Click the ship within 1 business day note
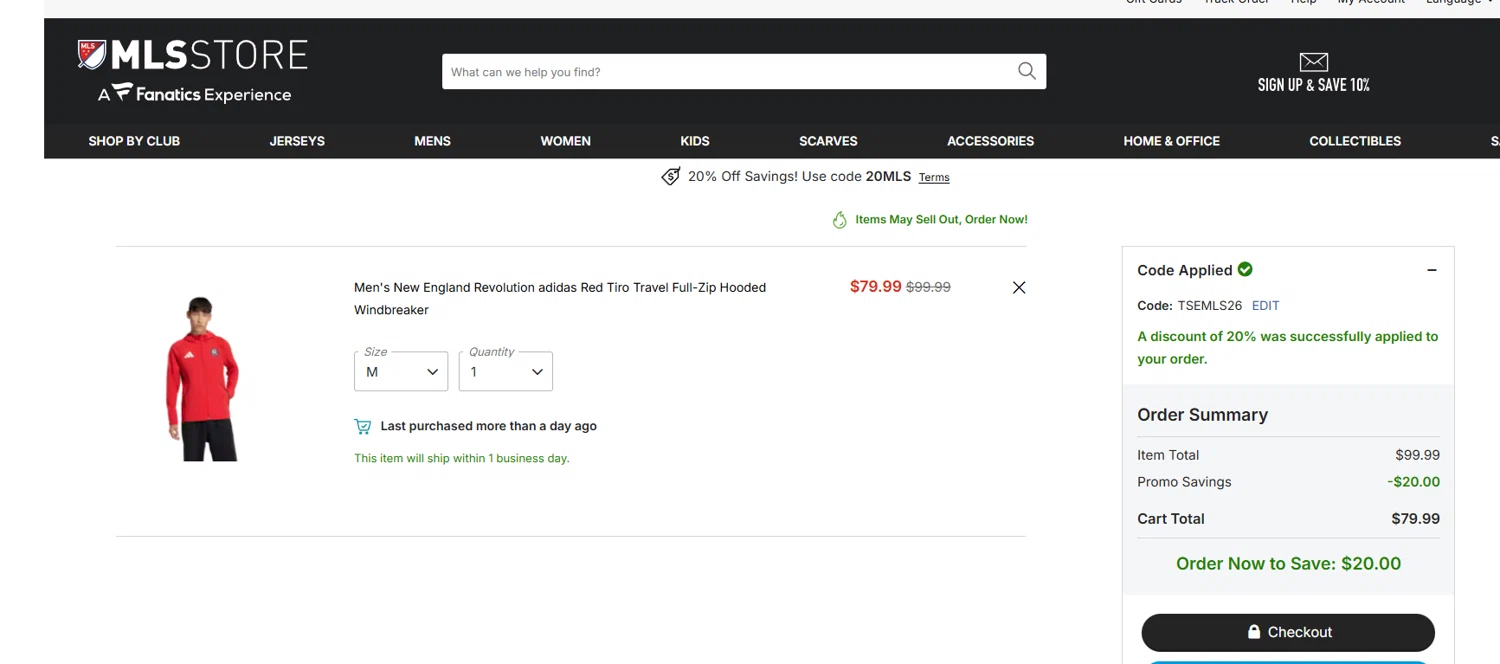Viewport: 1500px width, 664px height. click(x=462, y=458)
